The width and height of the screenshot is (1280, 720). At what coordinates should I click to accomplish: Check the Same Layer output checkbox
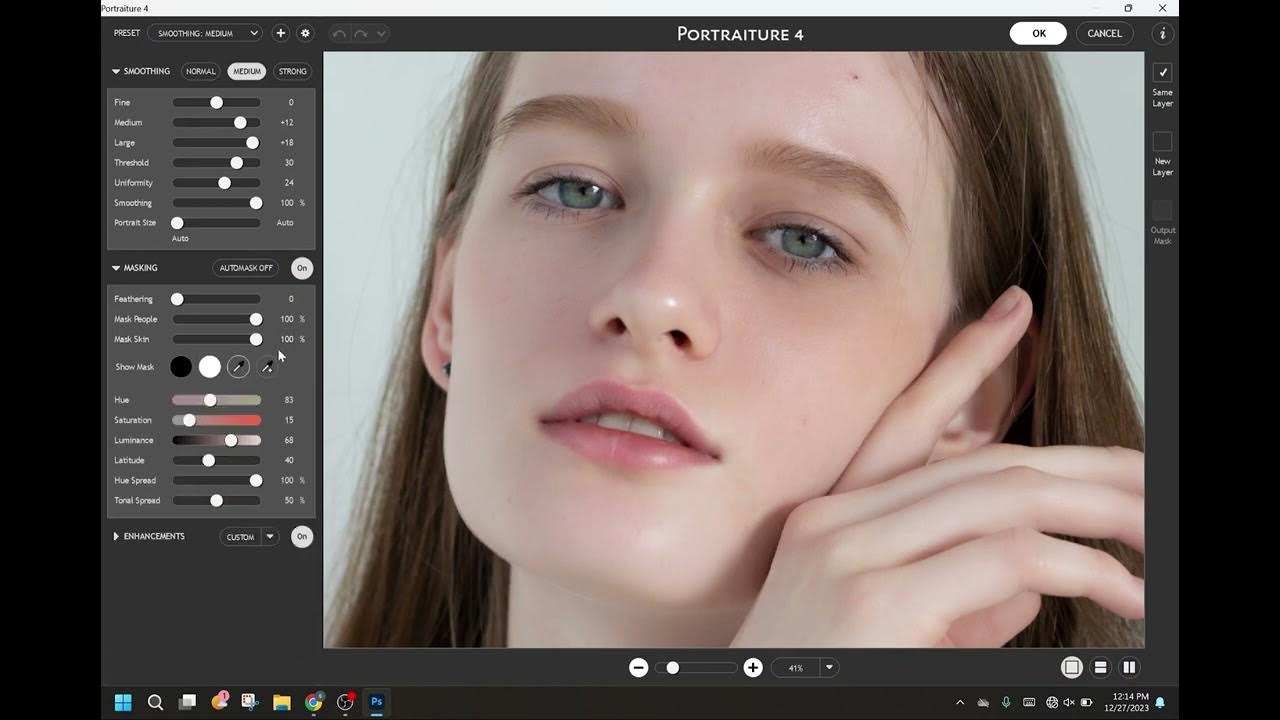1162,72
